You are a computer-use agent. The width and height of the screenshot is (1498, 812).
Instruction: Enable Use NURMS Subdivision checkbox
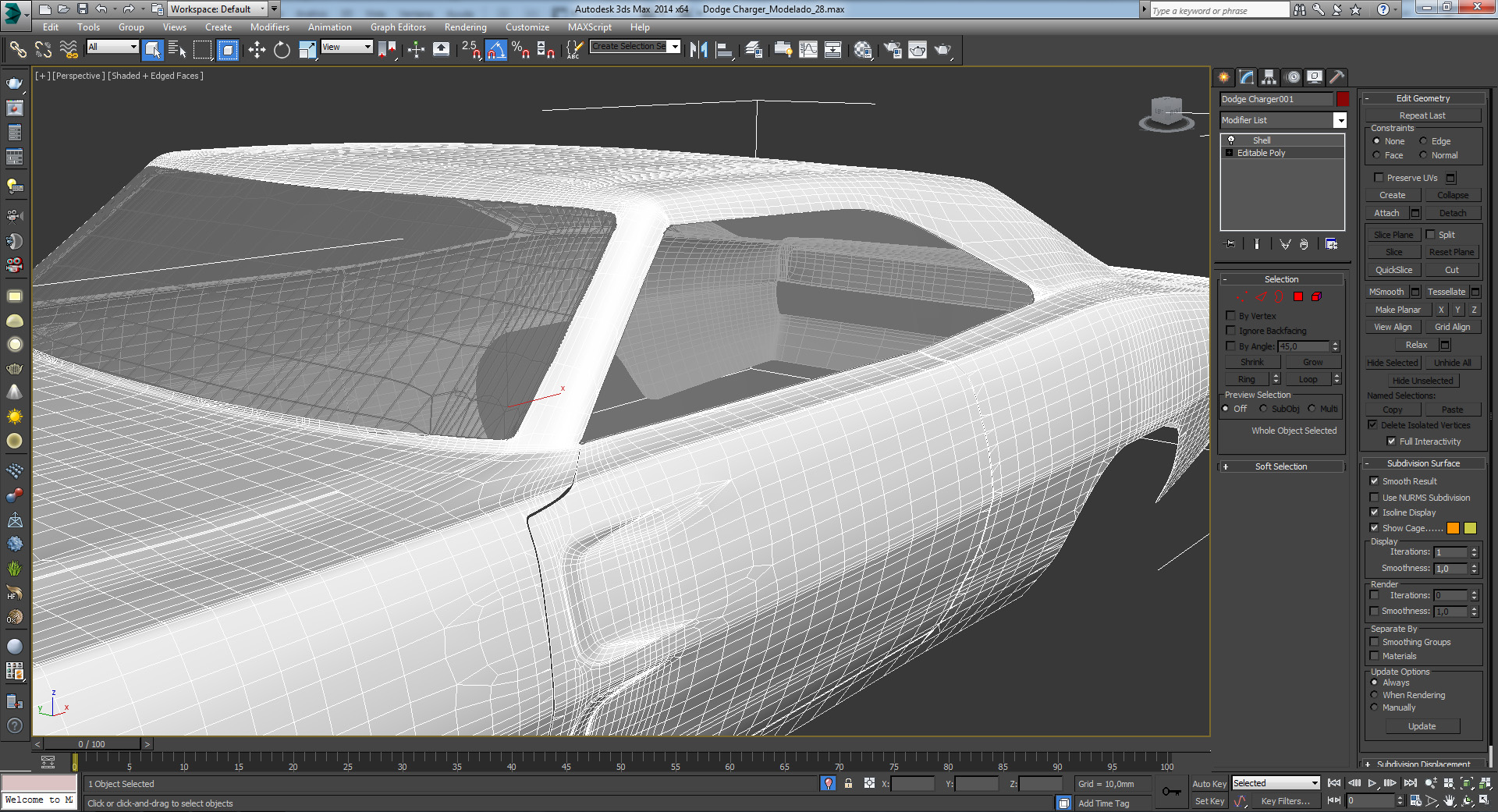point(1374,498)
